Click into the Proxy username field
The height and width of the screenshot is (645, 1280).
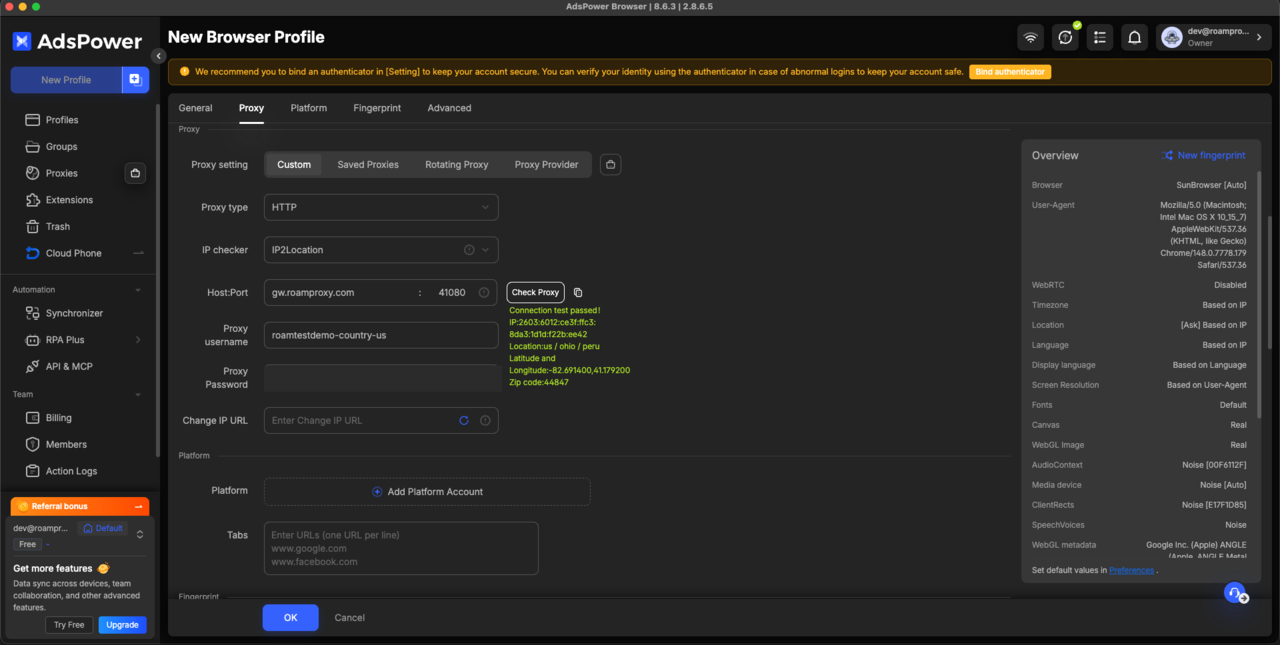[x=381, y=335]
